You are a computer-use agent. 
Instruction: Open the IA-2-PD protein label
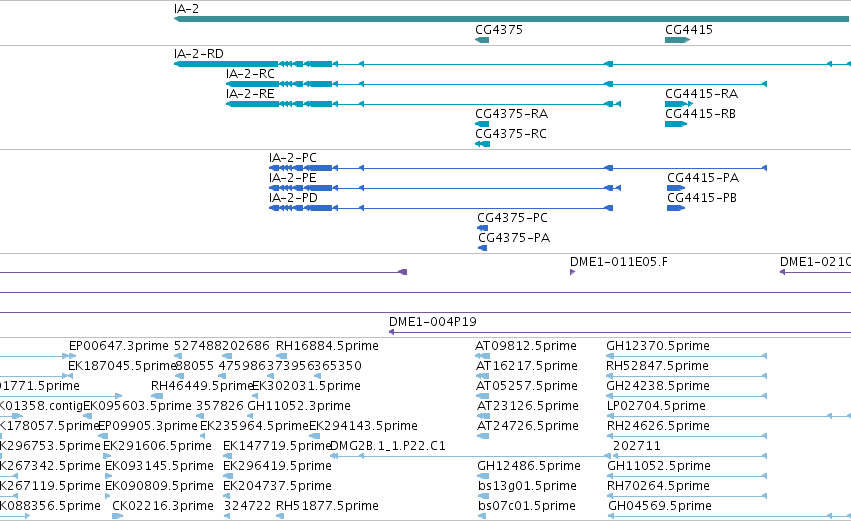point(293,198)
